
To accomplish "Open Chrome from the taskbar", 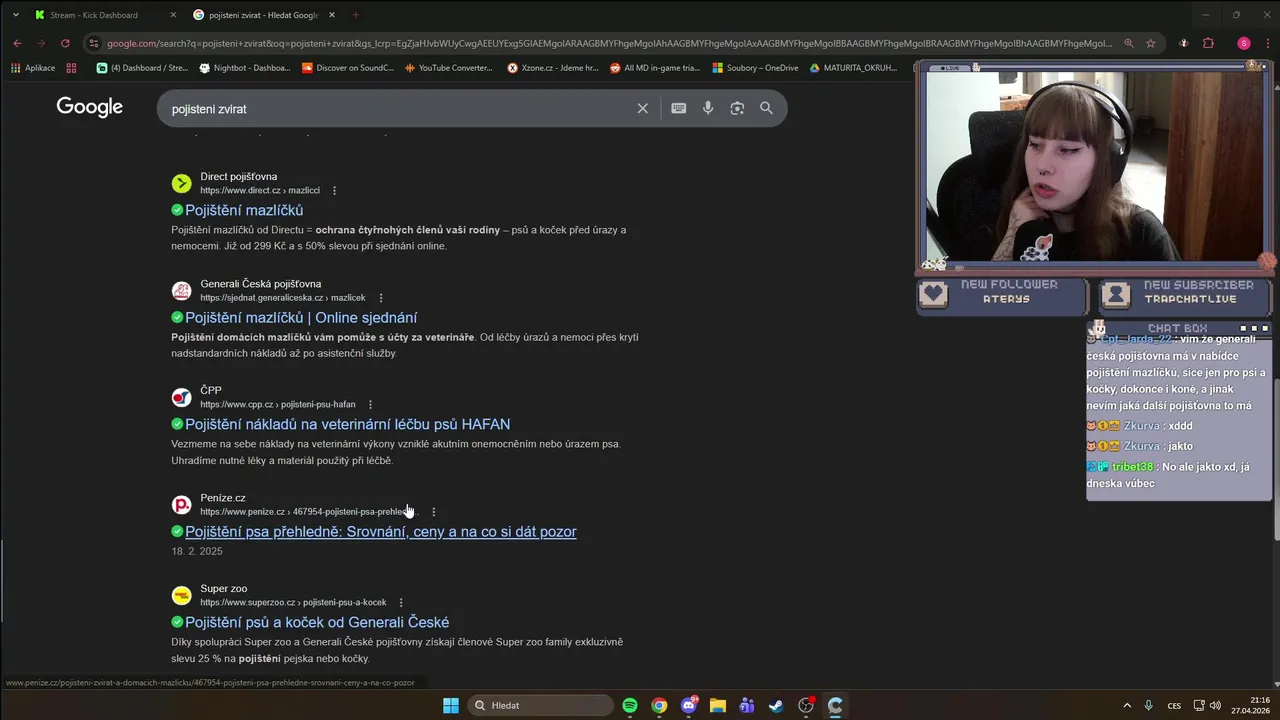I will (659, 705).
